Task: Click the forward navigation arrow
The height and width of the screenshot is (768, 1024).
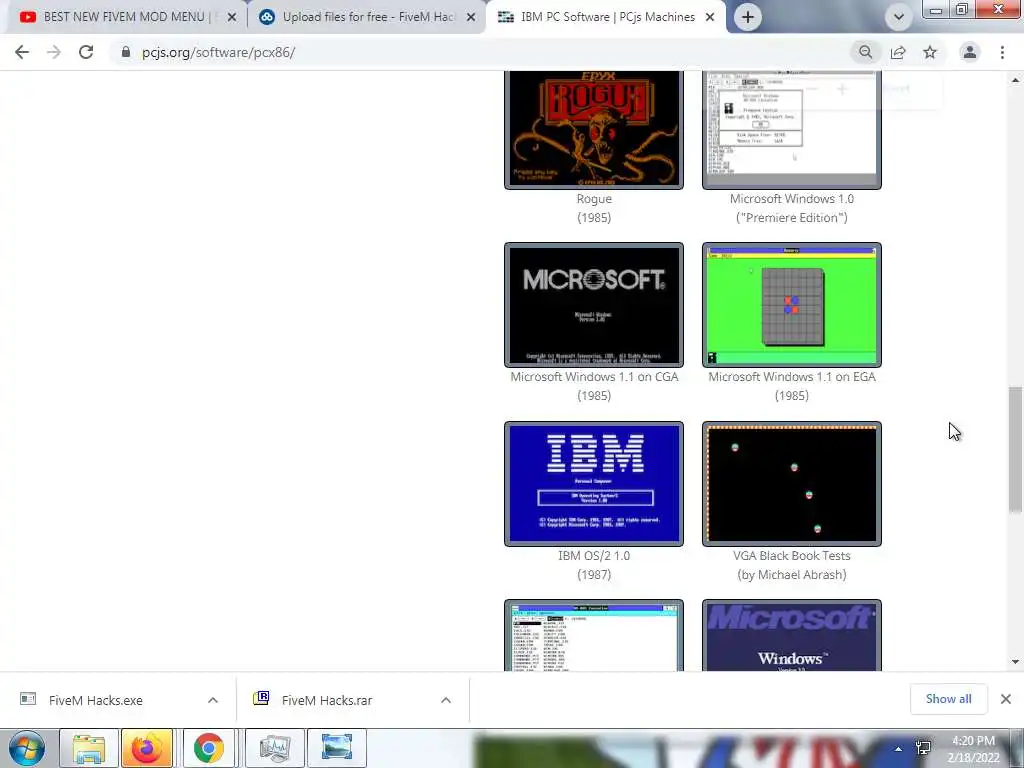Action: tap(54, 52)
